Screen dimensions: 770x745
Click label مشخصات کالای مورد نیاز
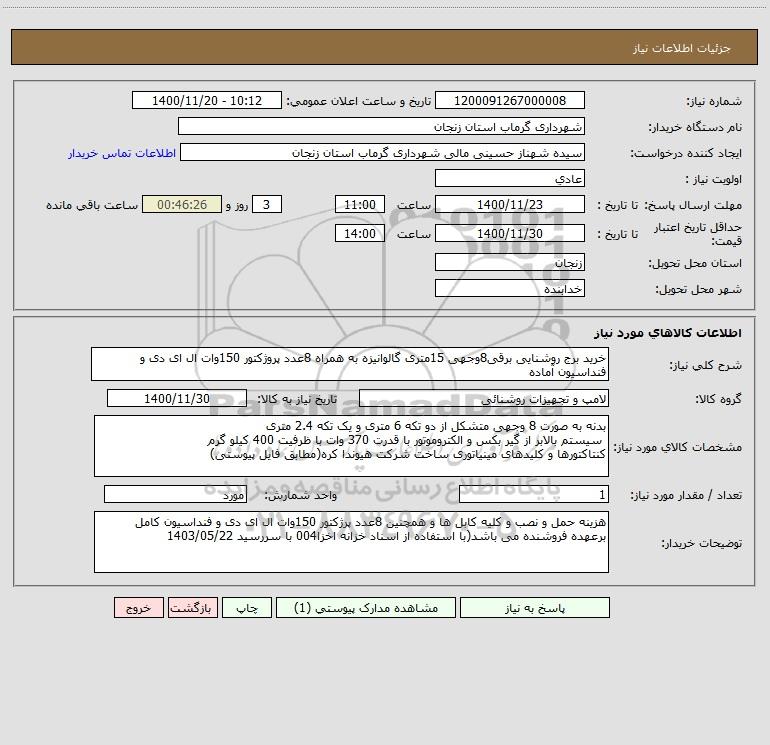tap(678, 447)
